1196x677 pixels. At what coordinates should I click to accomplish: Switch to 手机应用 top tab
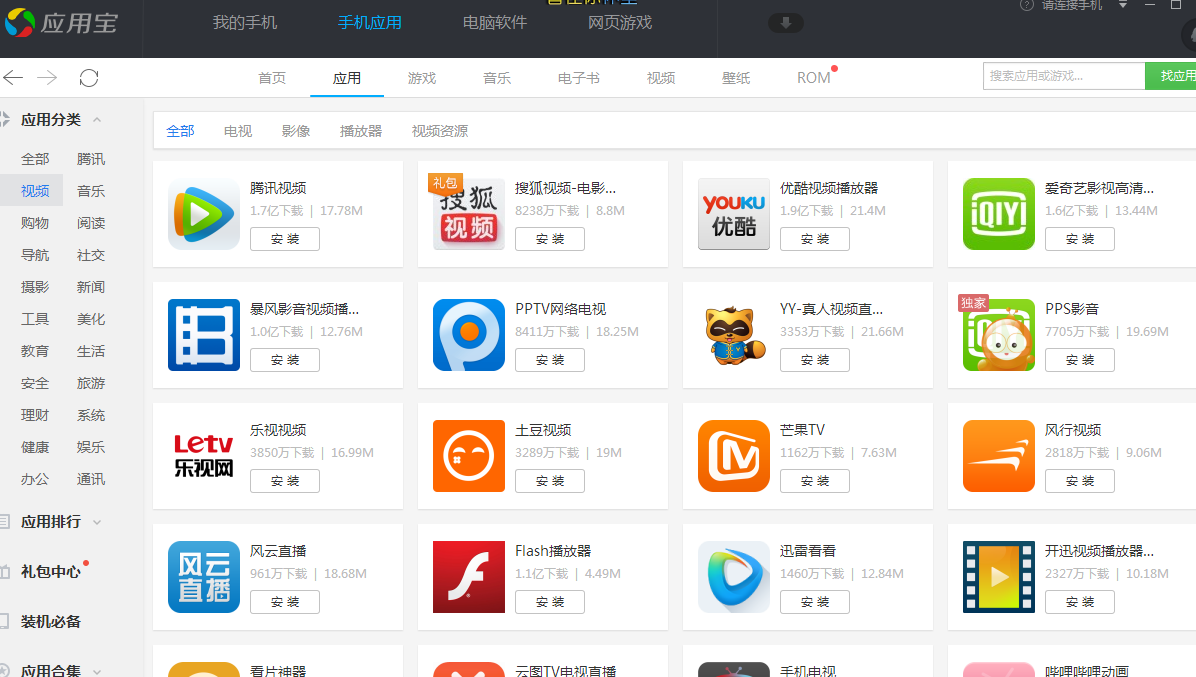point(370,23)
